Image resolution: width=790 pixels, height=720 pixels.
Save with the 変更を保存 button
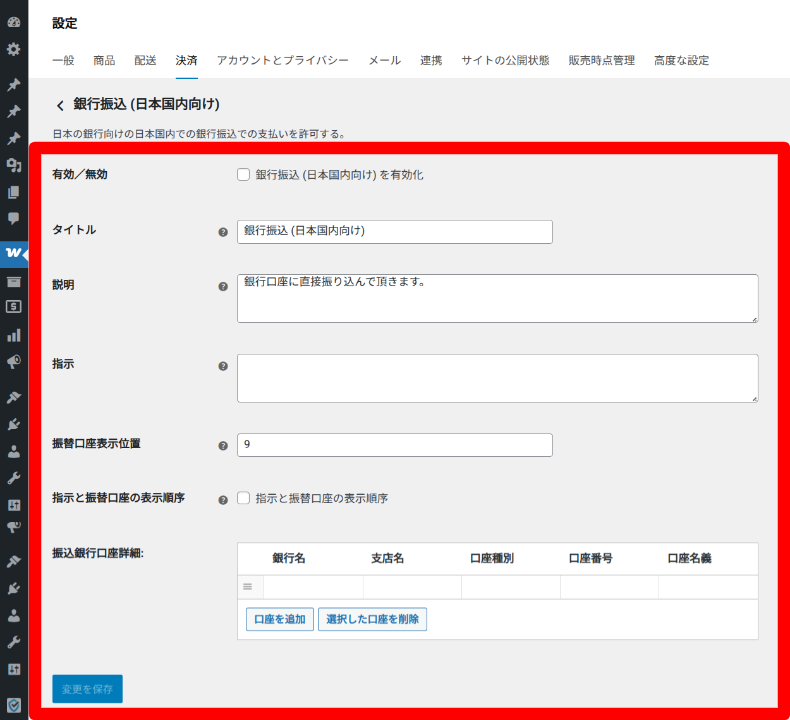88,689
